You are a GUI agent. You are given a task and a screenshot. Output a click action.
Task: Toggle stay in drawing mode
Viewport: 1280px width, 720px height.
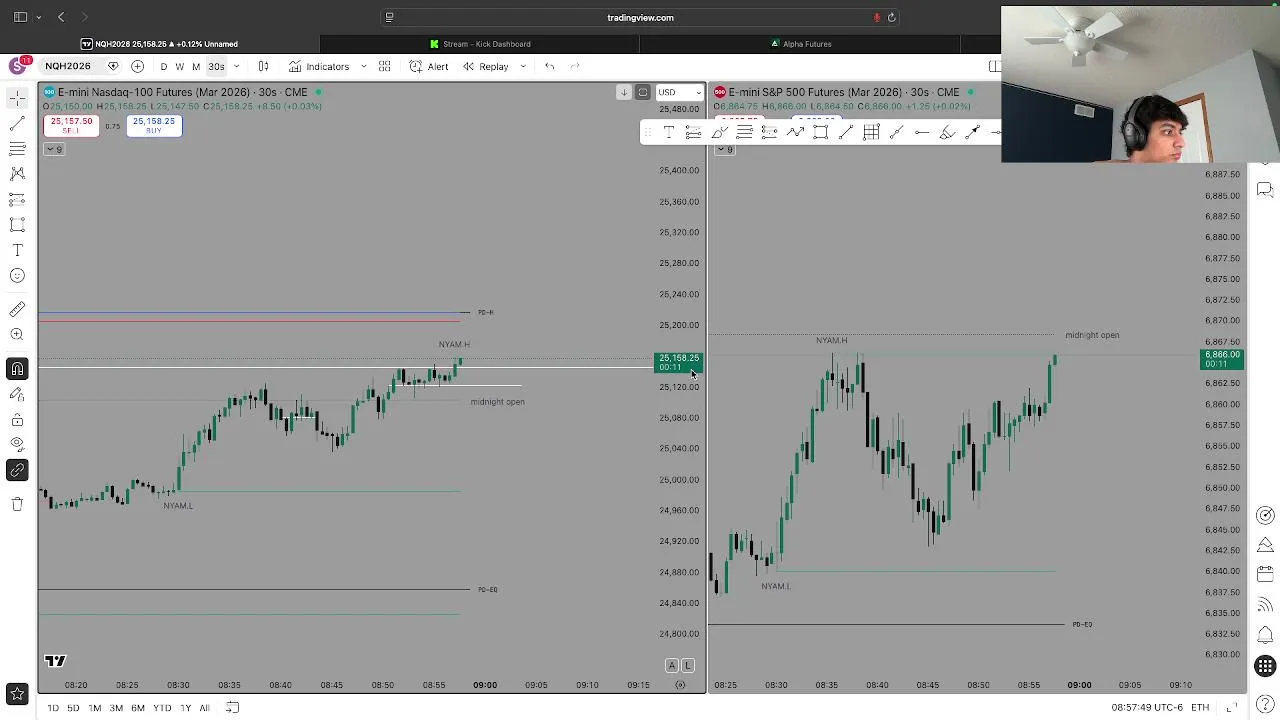point(17,395)
